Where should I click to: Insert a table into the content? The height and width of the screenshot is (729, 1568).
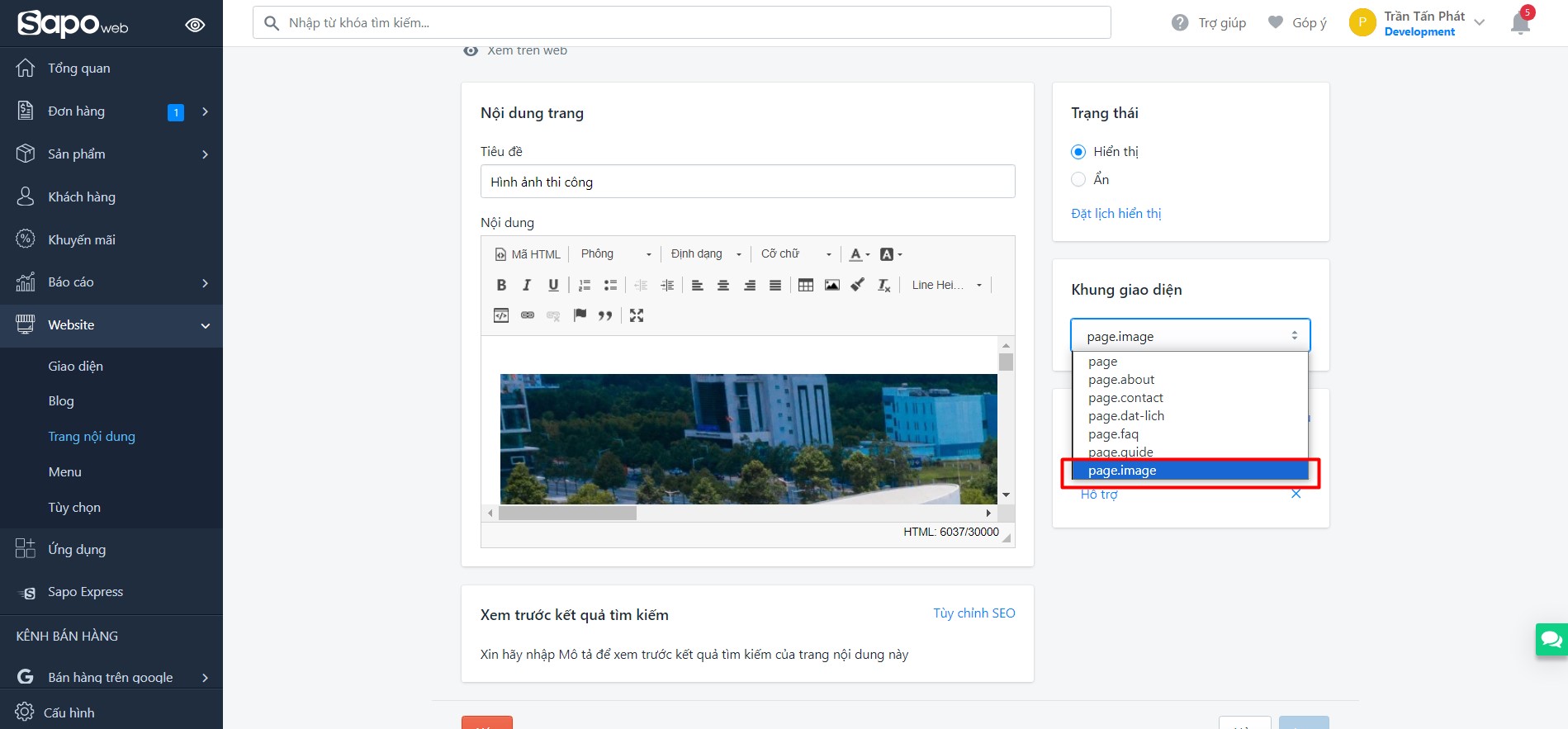pos(806,285)
